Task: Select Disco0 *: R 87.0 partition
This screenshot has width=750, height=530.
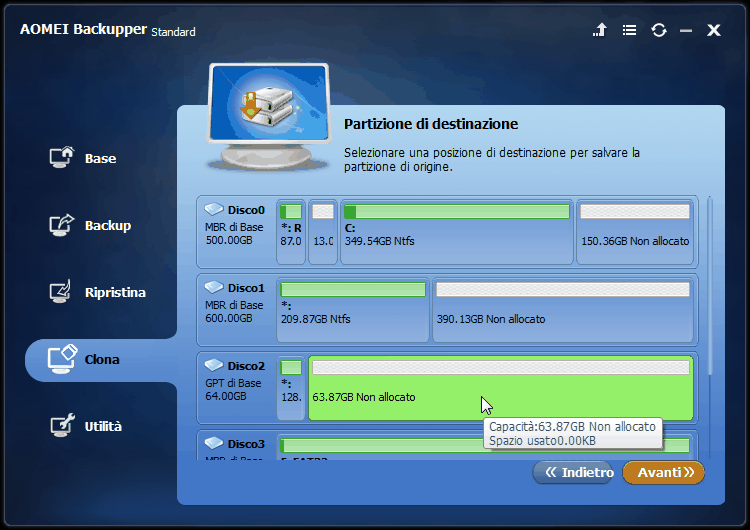Action: coord(291,232)
